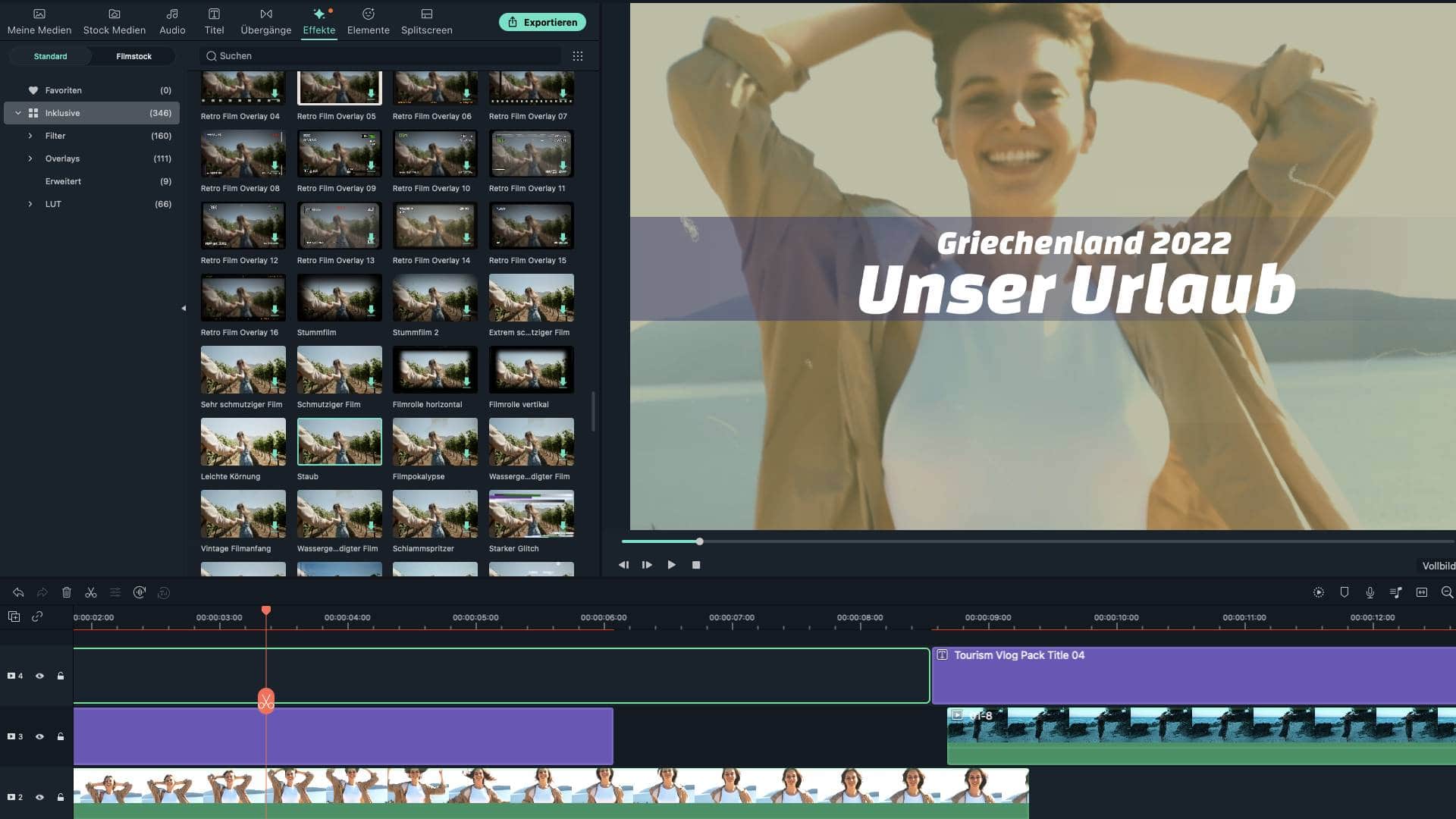Undo the last action

[x=18, y=592]
